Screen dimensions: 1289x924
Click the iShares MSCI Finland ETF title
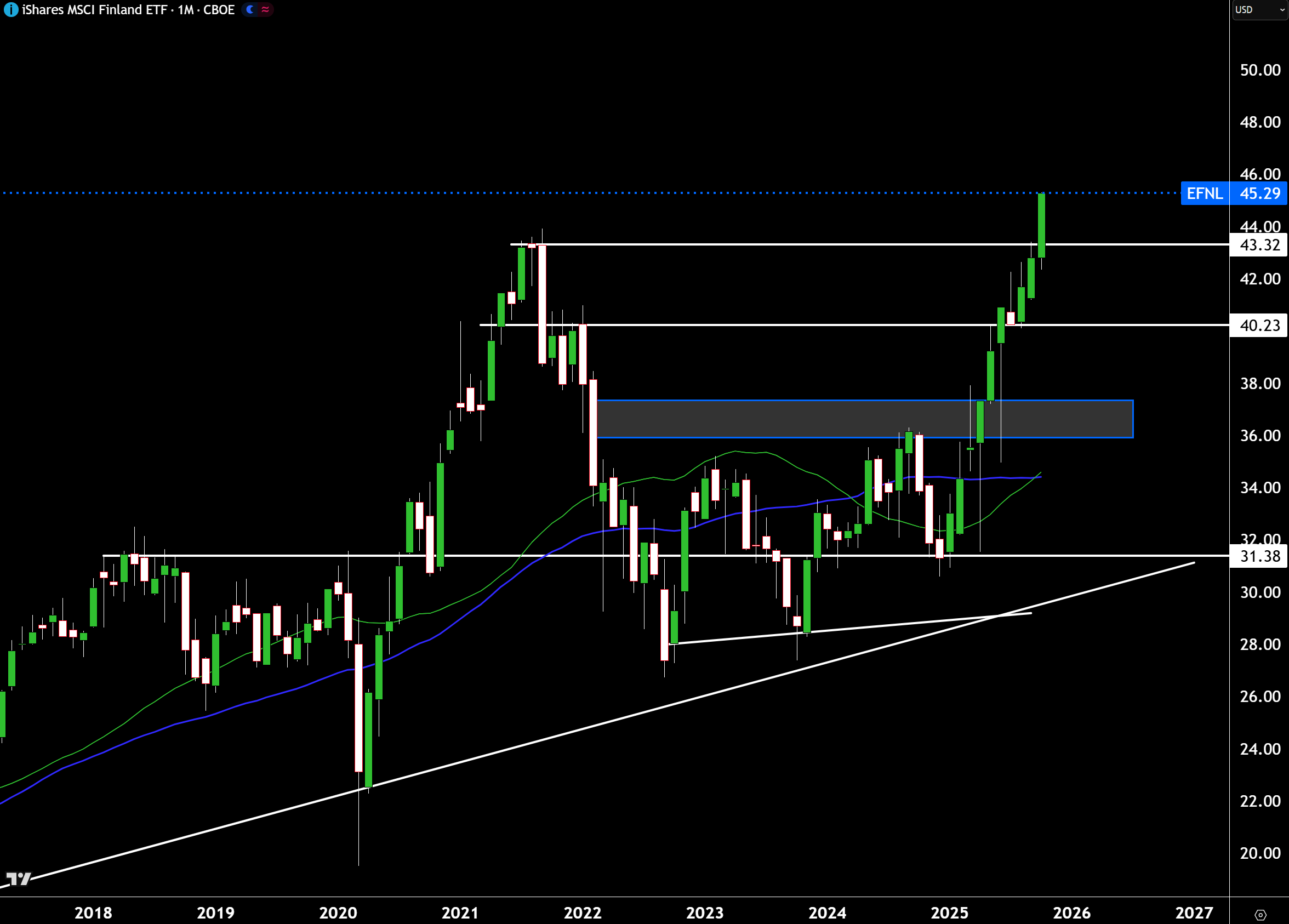(x=94, y=10)
